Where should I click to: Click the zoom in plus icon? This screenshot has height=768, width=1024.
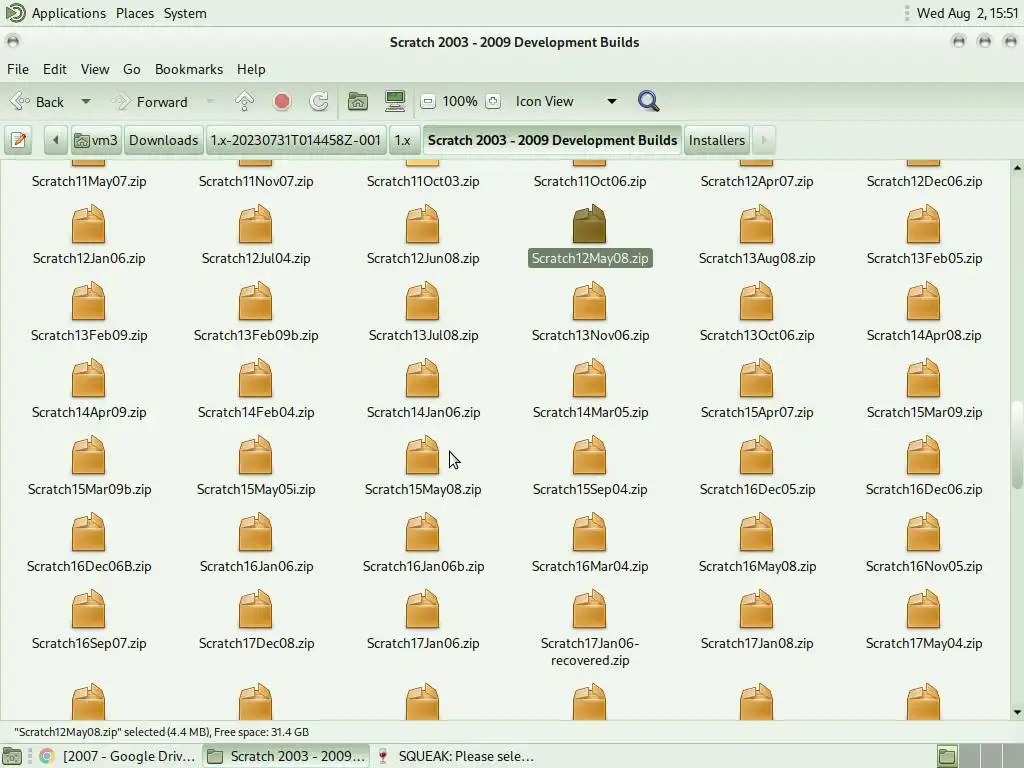coord(493,101)
